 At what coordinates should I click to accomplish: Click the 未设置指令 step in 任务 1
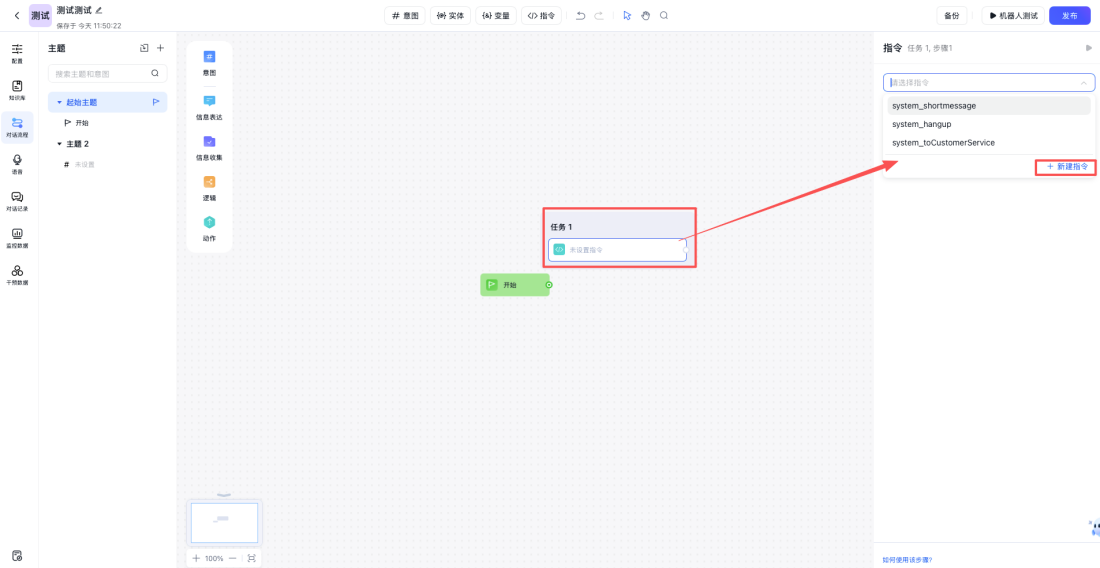click(x=617, y=250)
